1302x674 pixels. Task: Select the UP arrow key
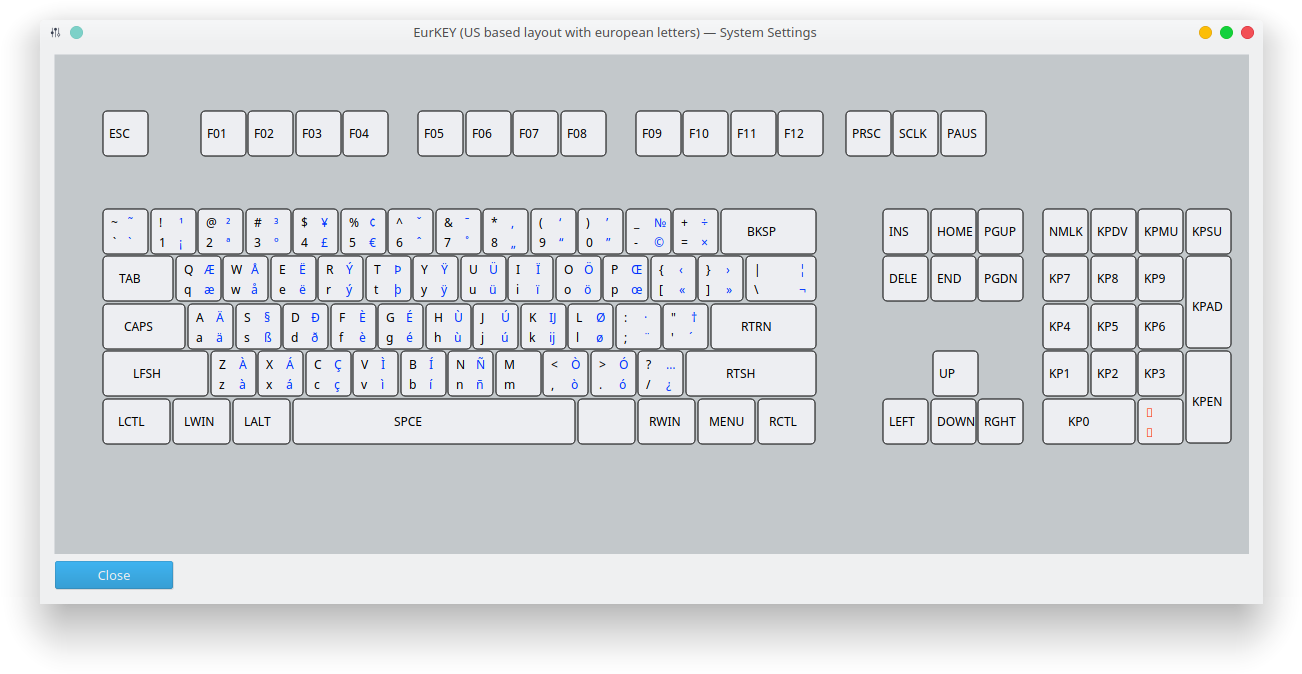pos(953,373)
